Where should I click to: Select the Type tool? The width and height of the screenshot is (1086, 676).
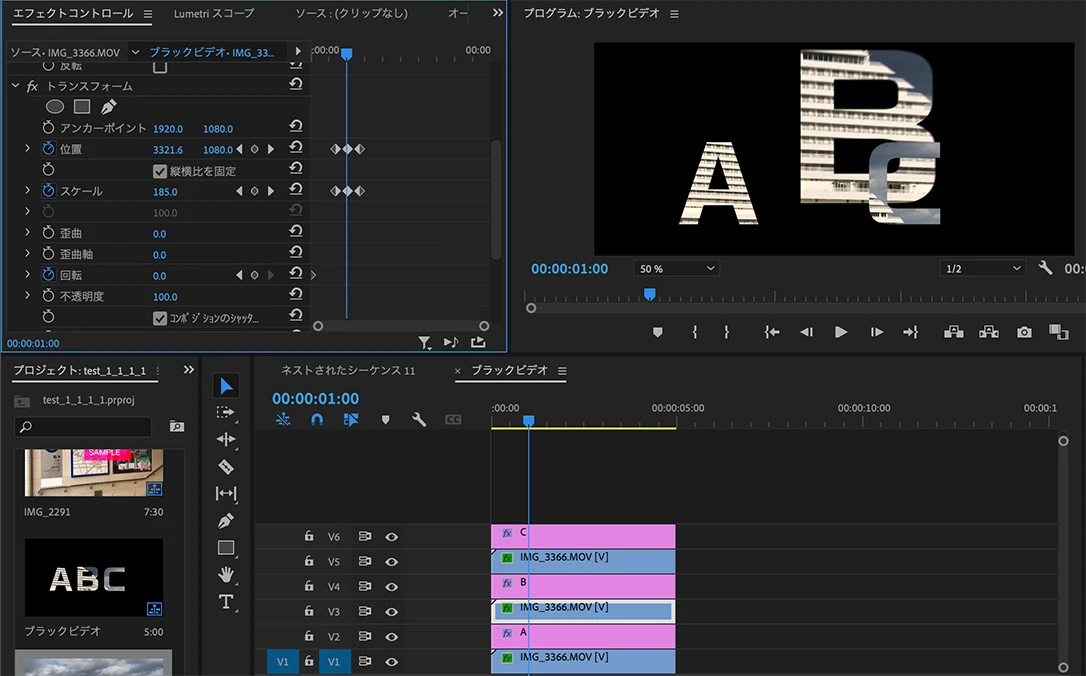pos(226,601)
